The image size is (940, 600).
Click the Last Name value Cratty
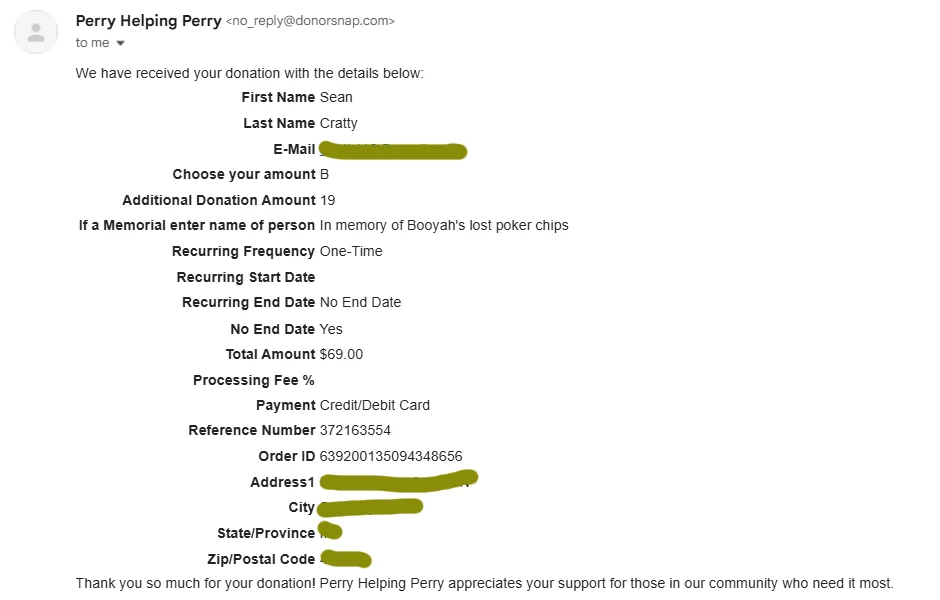click(x=339, y=123)
